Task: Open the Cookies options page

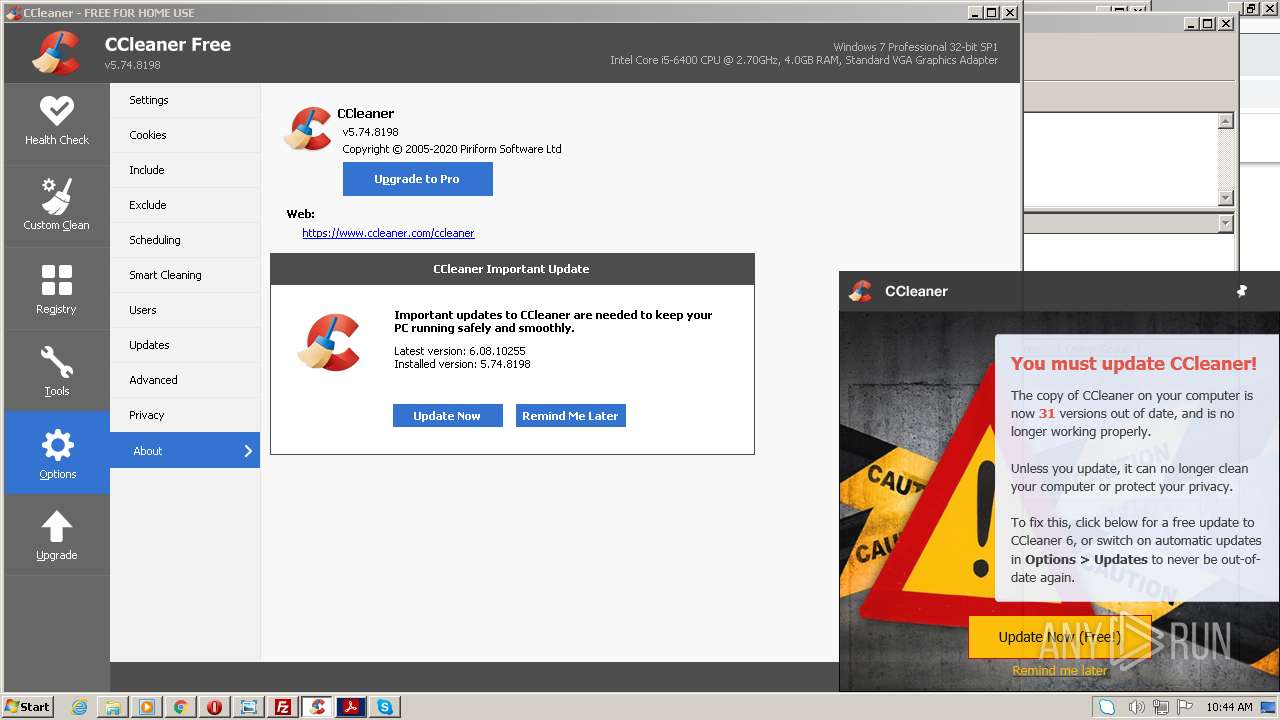Action: pyautogui.click(x=185, y=135)
